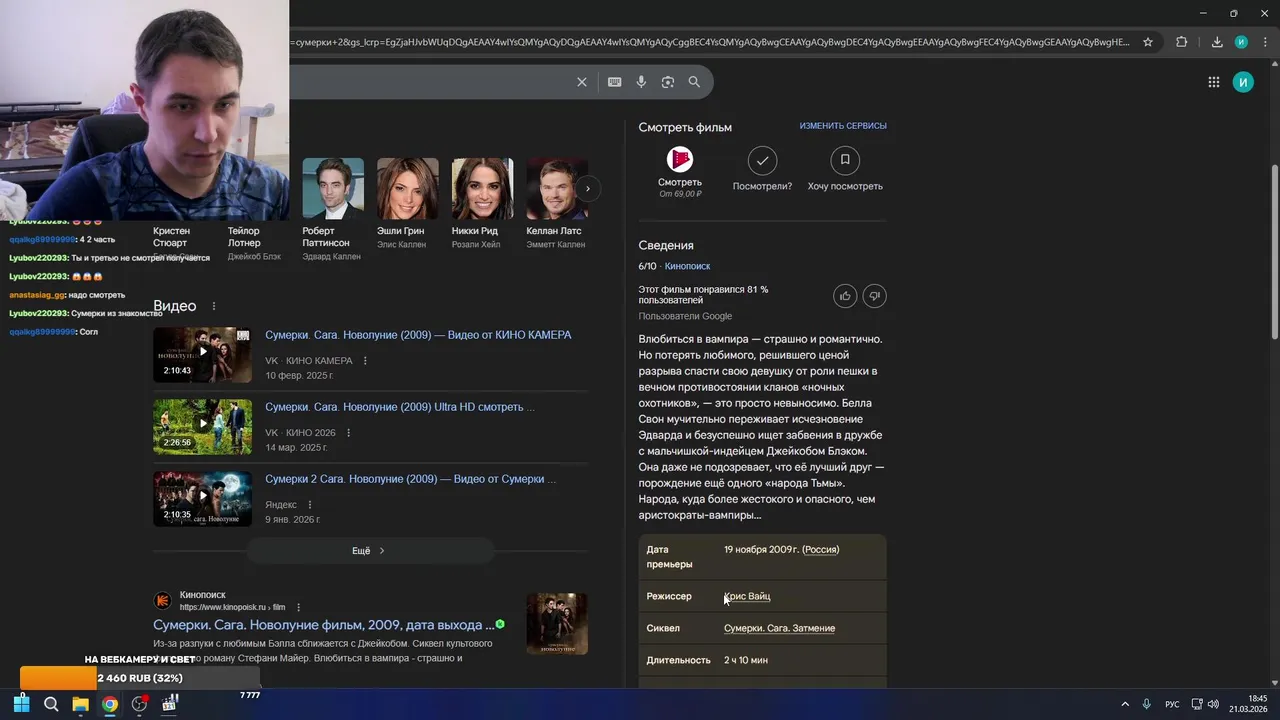Screen dimensions: 1280x720
Task: Click the Chrome toolbar profile avatar
Action: pyautogui.click(x=1241, y=42)
